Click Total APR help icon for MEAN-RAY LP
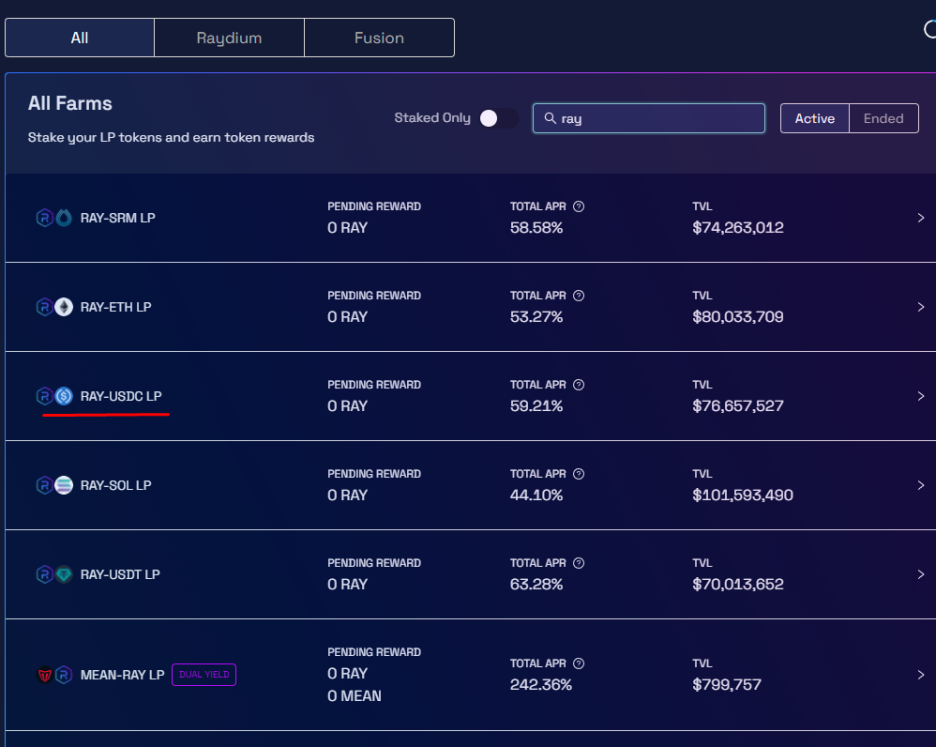936x747 pixels. (578, 663)
